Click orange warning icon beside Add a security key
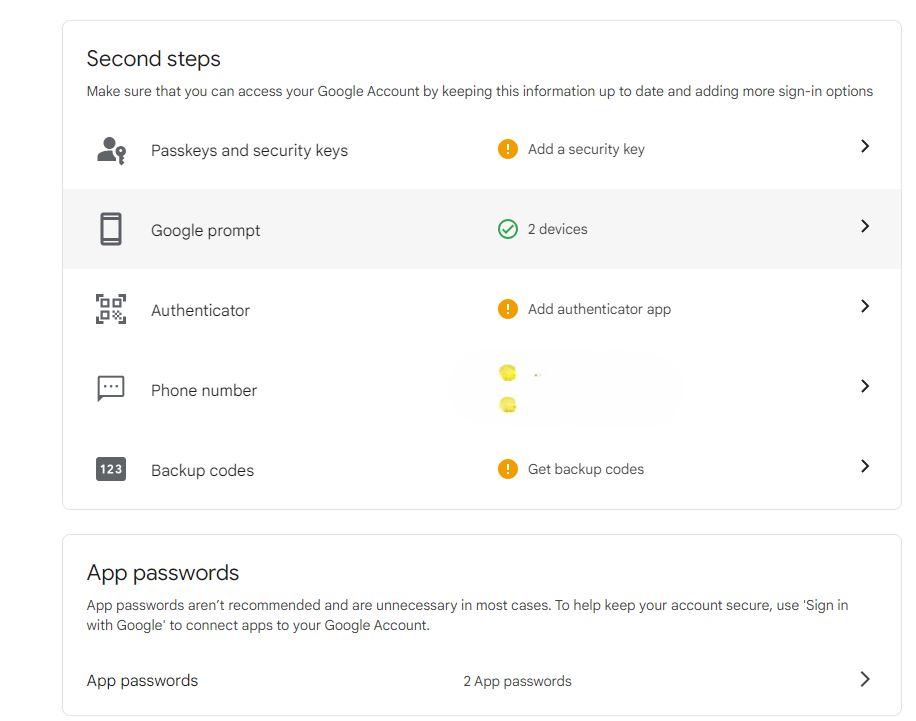916x721 pixels. 508,149
